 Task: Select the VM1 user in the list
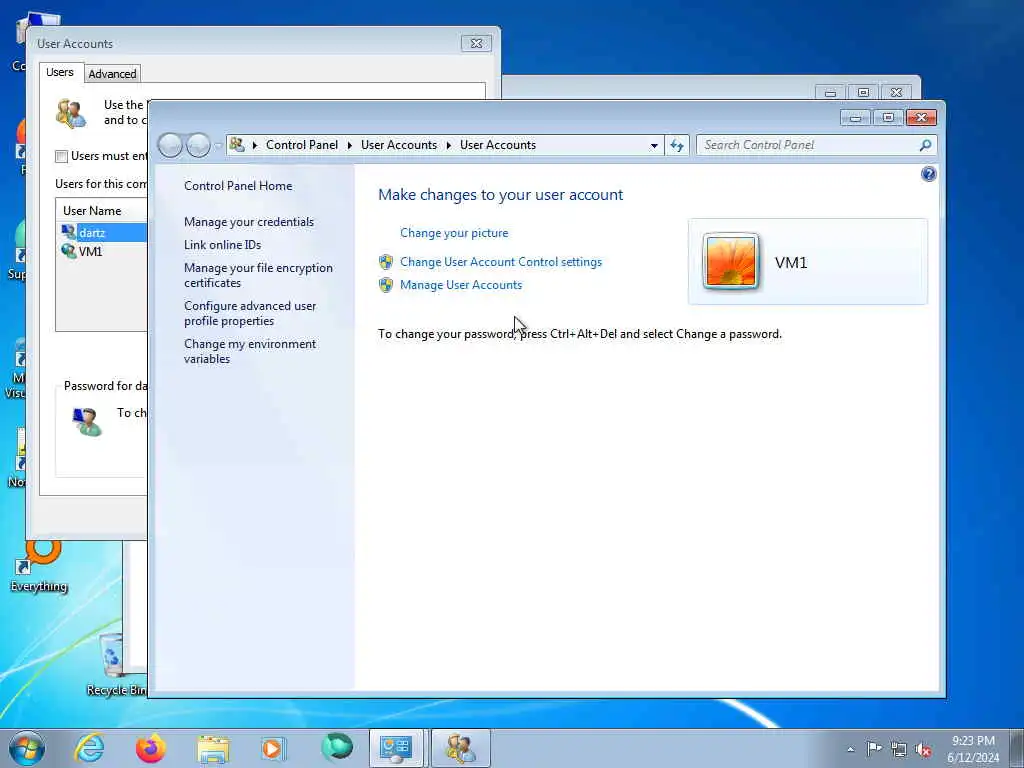(x=90, y=251)
